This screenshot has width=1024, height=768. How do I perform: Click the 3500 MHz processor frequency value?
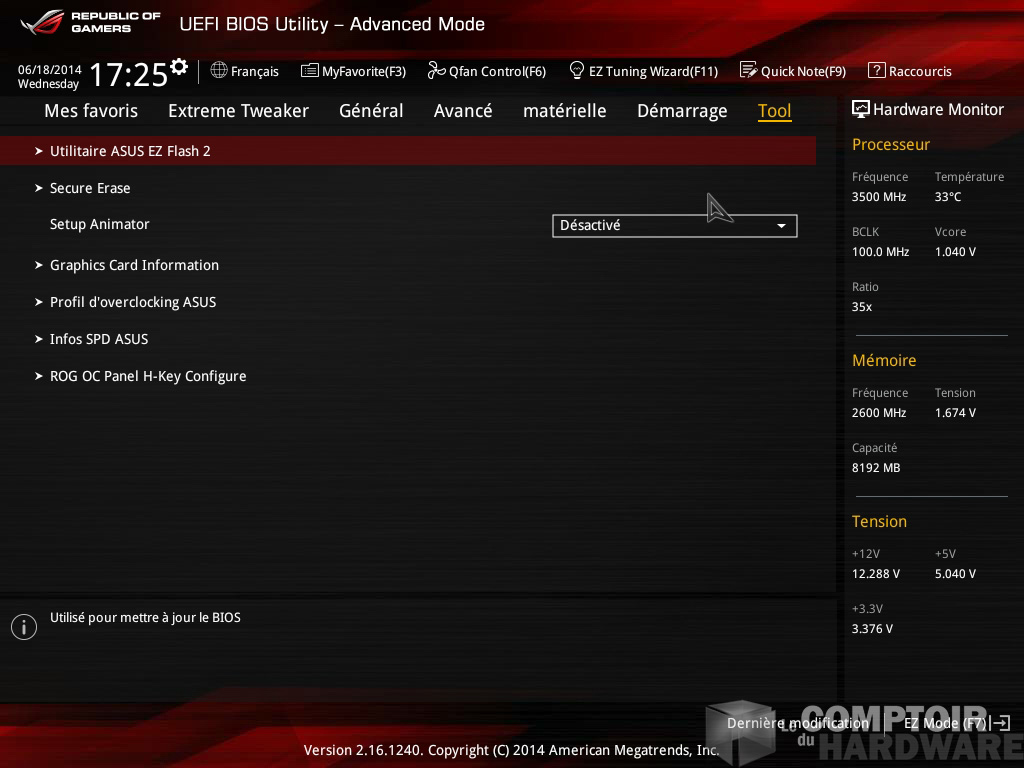879,197
